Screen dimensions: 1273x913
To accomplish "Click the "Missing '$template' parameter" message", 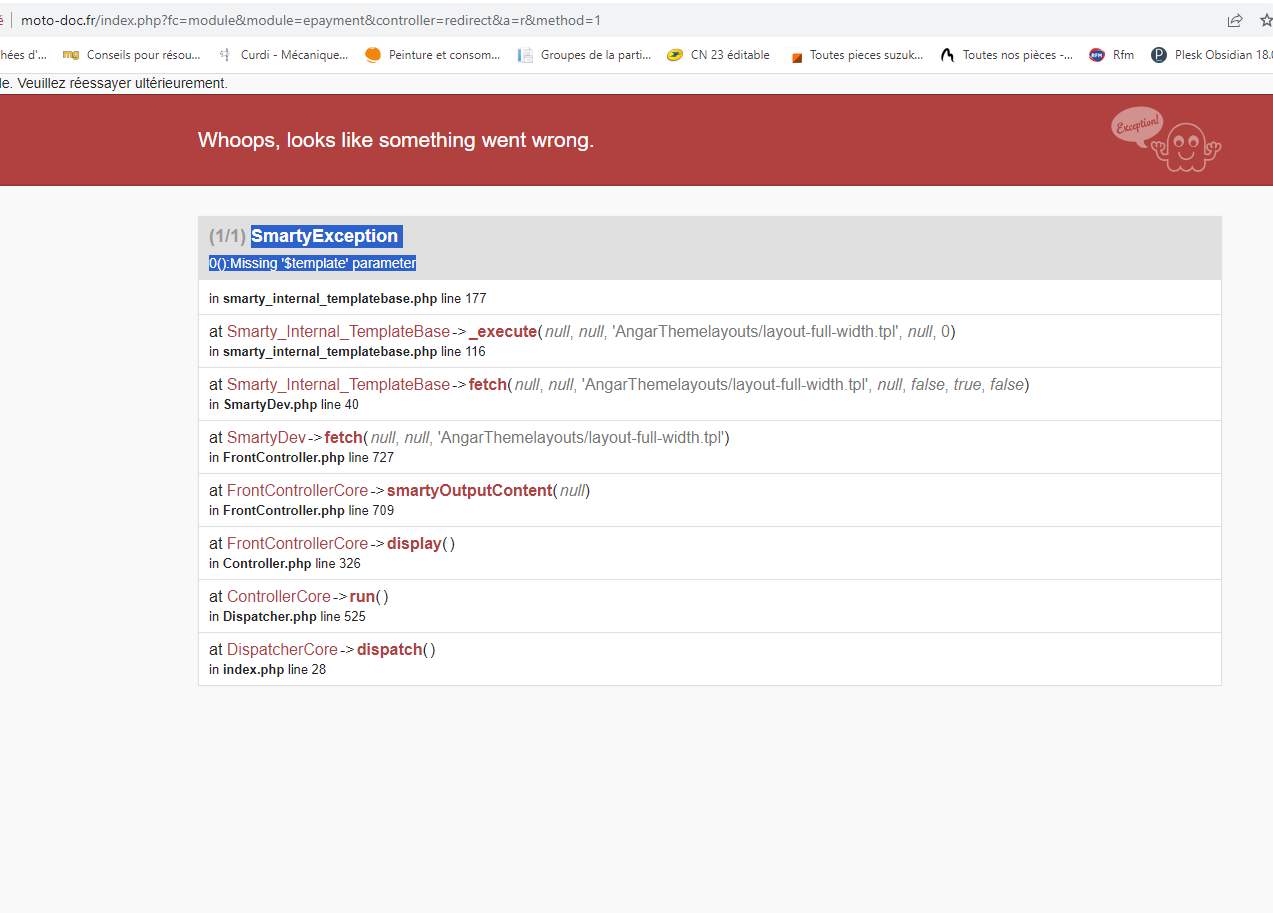I will click(323, 263).
